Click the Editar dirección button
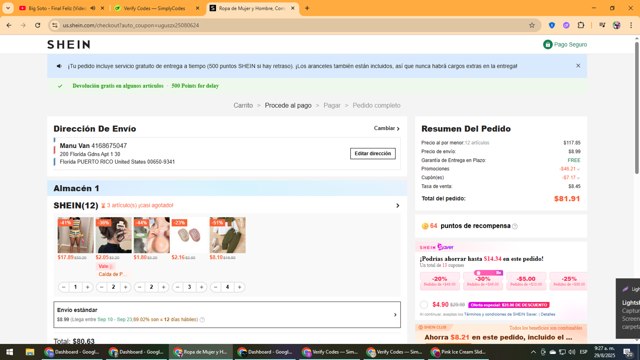Viewport: 640px width, 360px height. click(x=373, y=153)
